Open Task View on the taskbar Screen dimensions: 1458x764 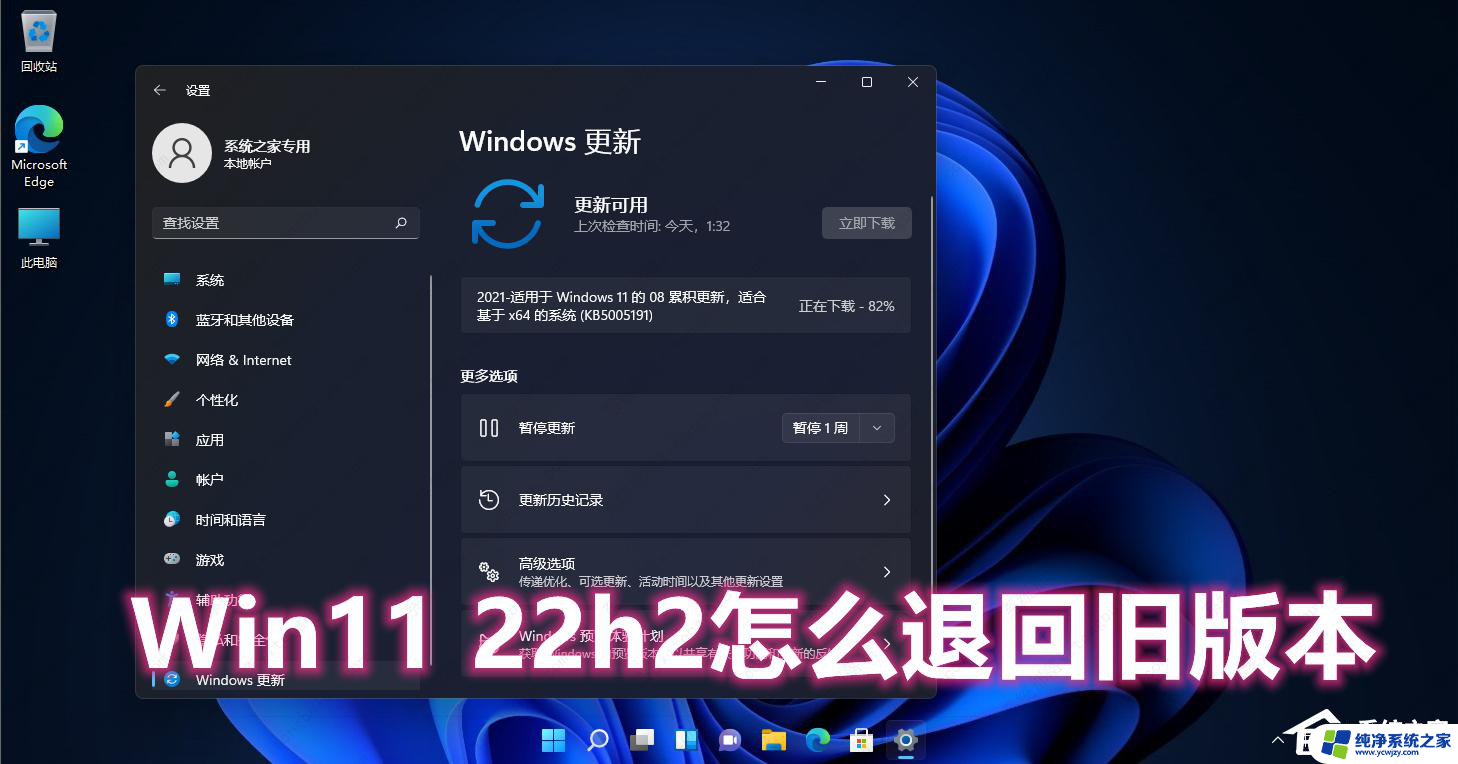click(642, 740)
